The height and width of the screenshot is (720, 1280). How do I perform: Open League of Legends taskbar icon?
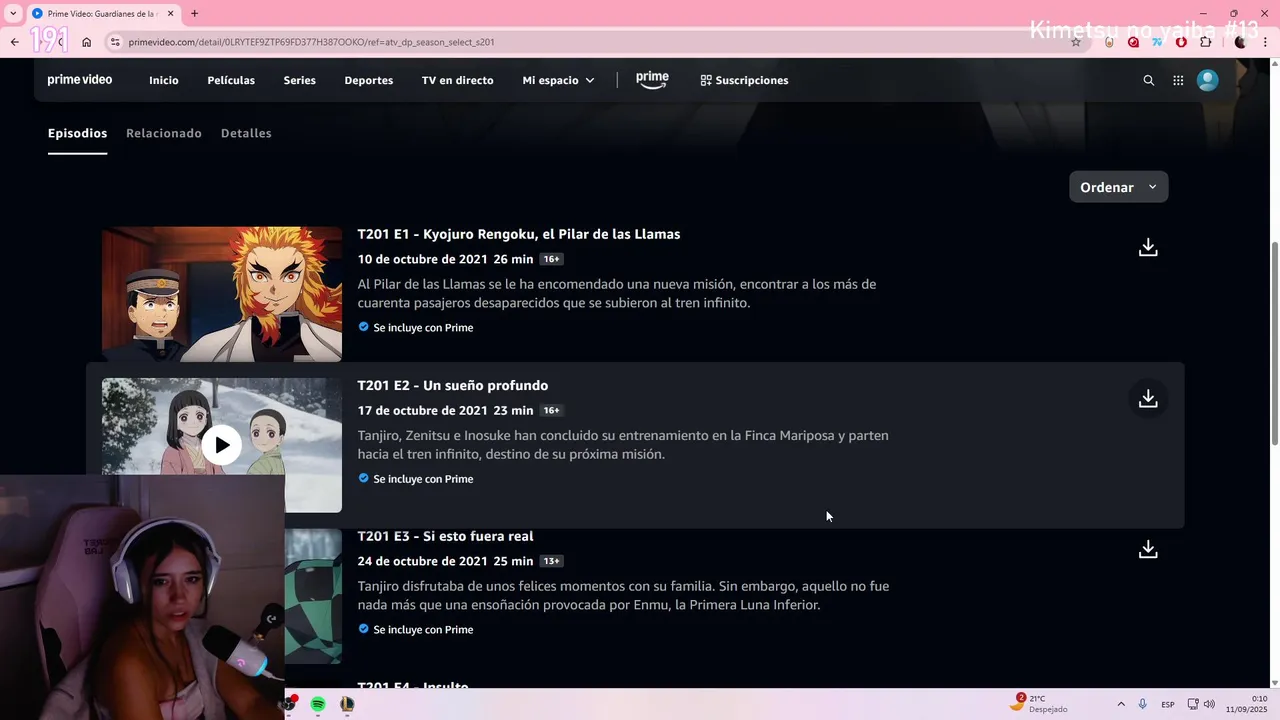pyautogui.click(x=346, y=704)
